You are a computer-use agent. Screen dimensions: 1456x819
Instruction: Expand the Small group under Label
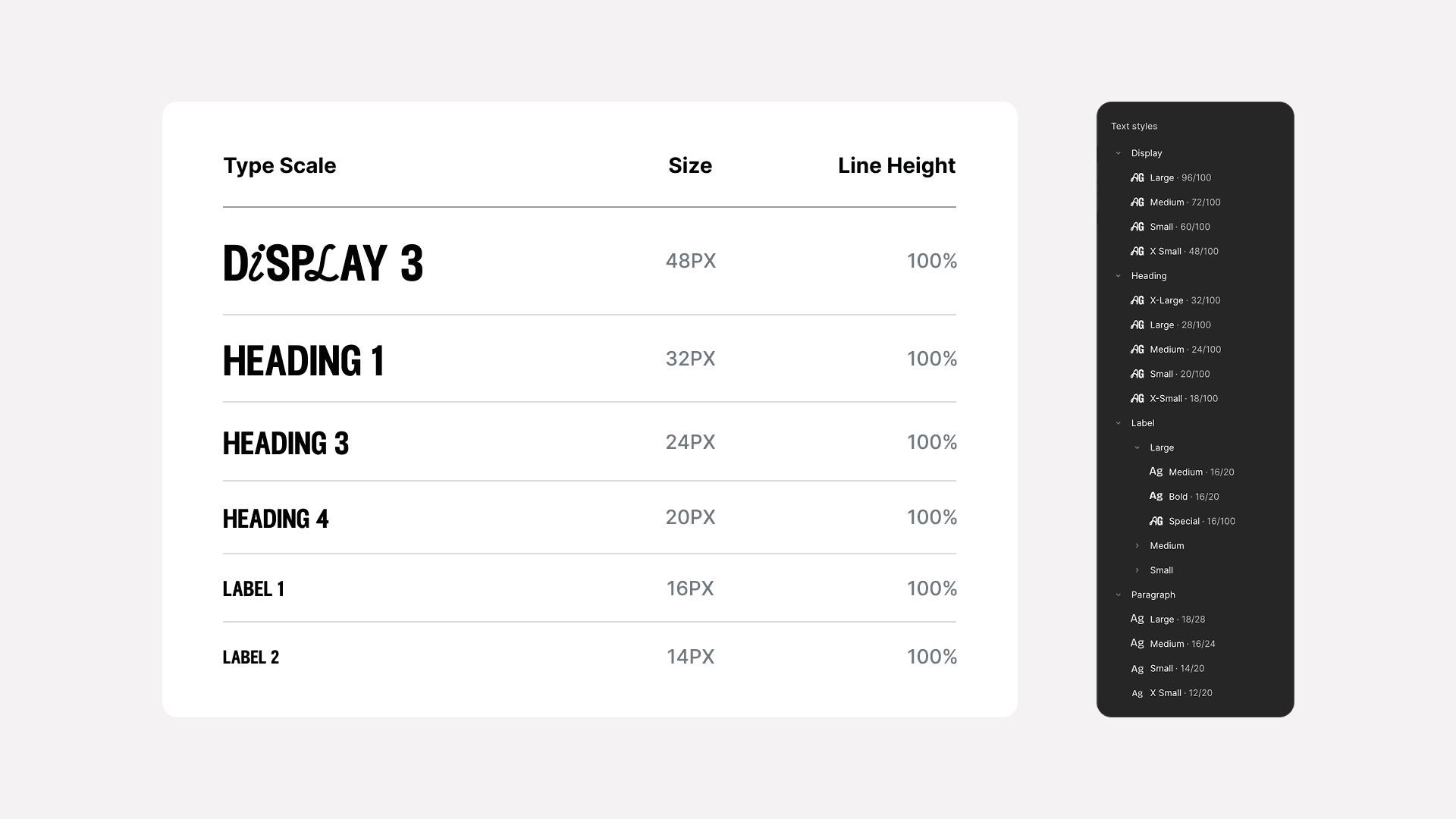coord(1137,570)
